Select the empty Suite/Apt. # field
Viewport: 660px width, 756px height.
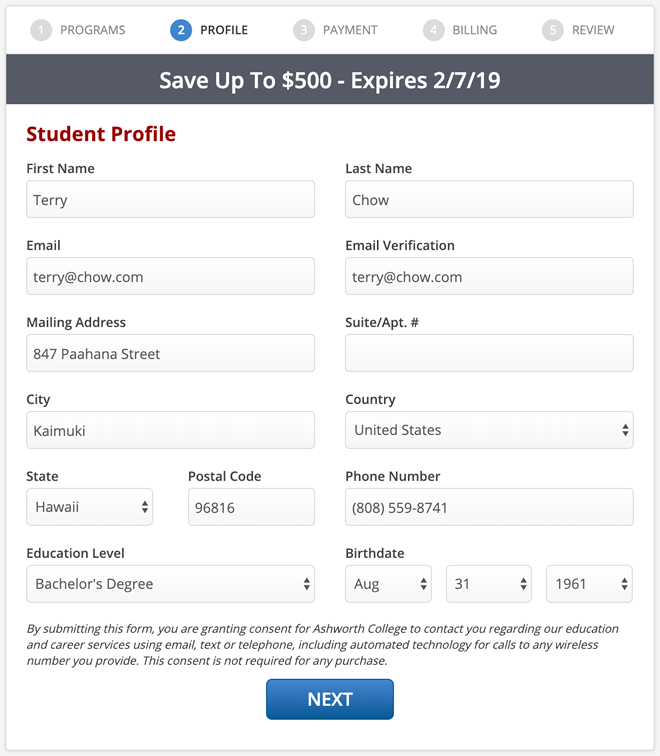[x=489, y=353]
